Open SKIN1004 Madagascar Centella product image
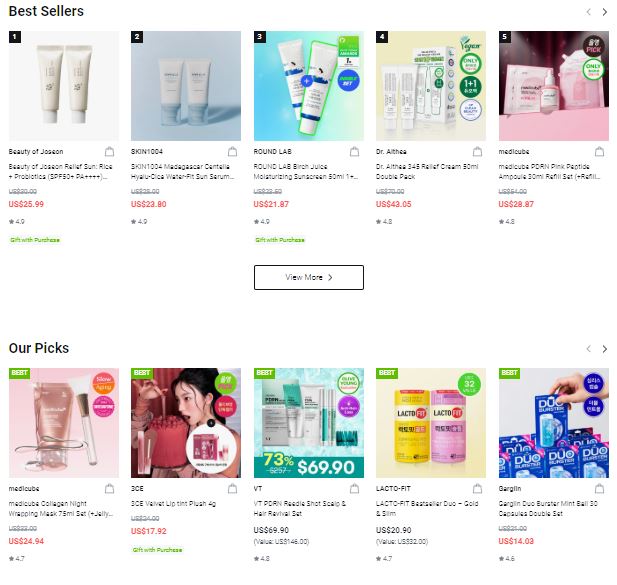Viewport: 617px width, 585px height. 186,85
